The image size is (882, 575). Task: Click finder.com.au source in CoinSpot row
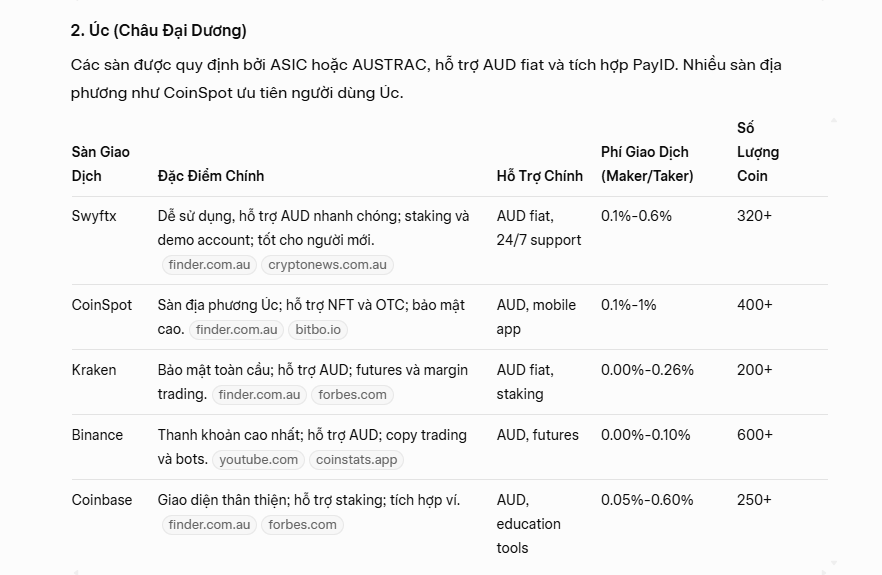(236, 330)
